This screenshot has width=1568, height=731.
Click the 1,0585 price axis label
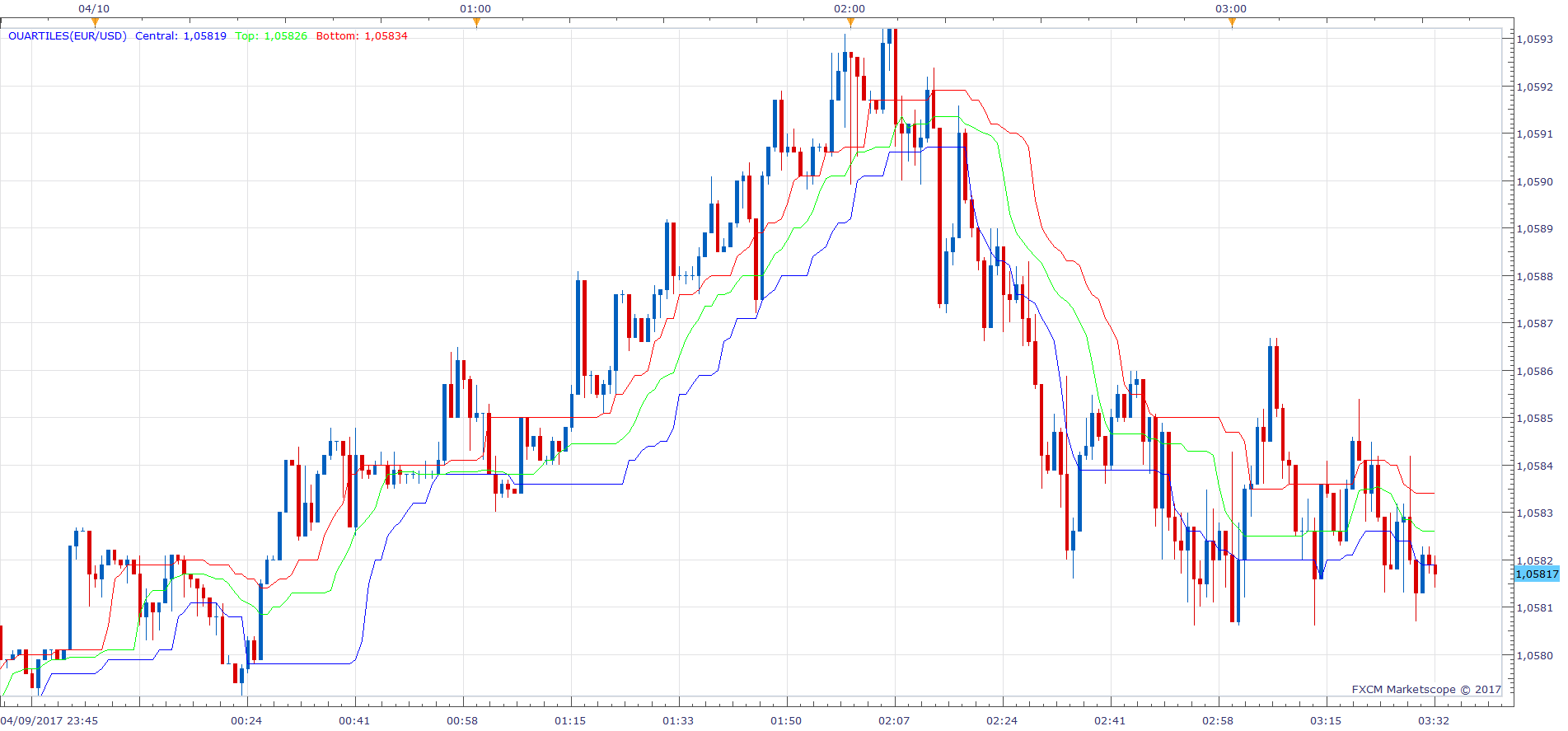[x=1535, y=418]
